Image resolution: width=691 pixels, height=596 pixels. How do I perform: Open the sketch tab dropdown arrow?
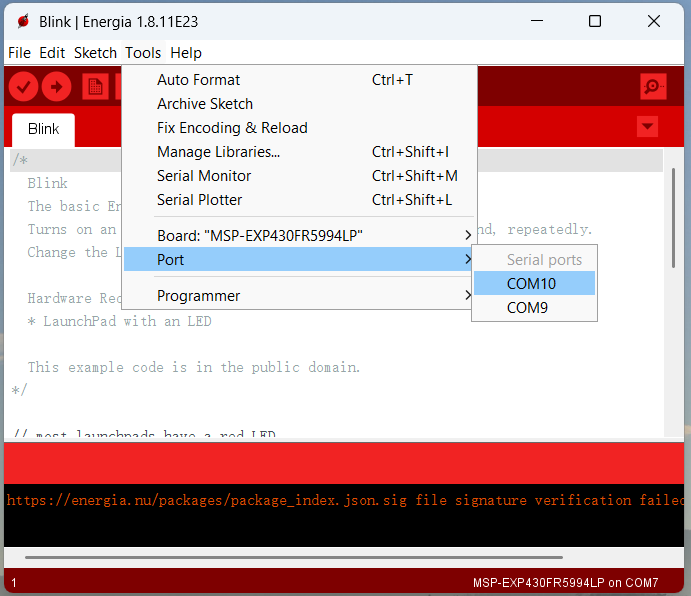click(x=648, y=127)
